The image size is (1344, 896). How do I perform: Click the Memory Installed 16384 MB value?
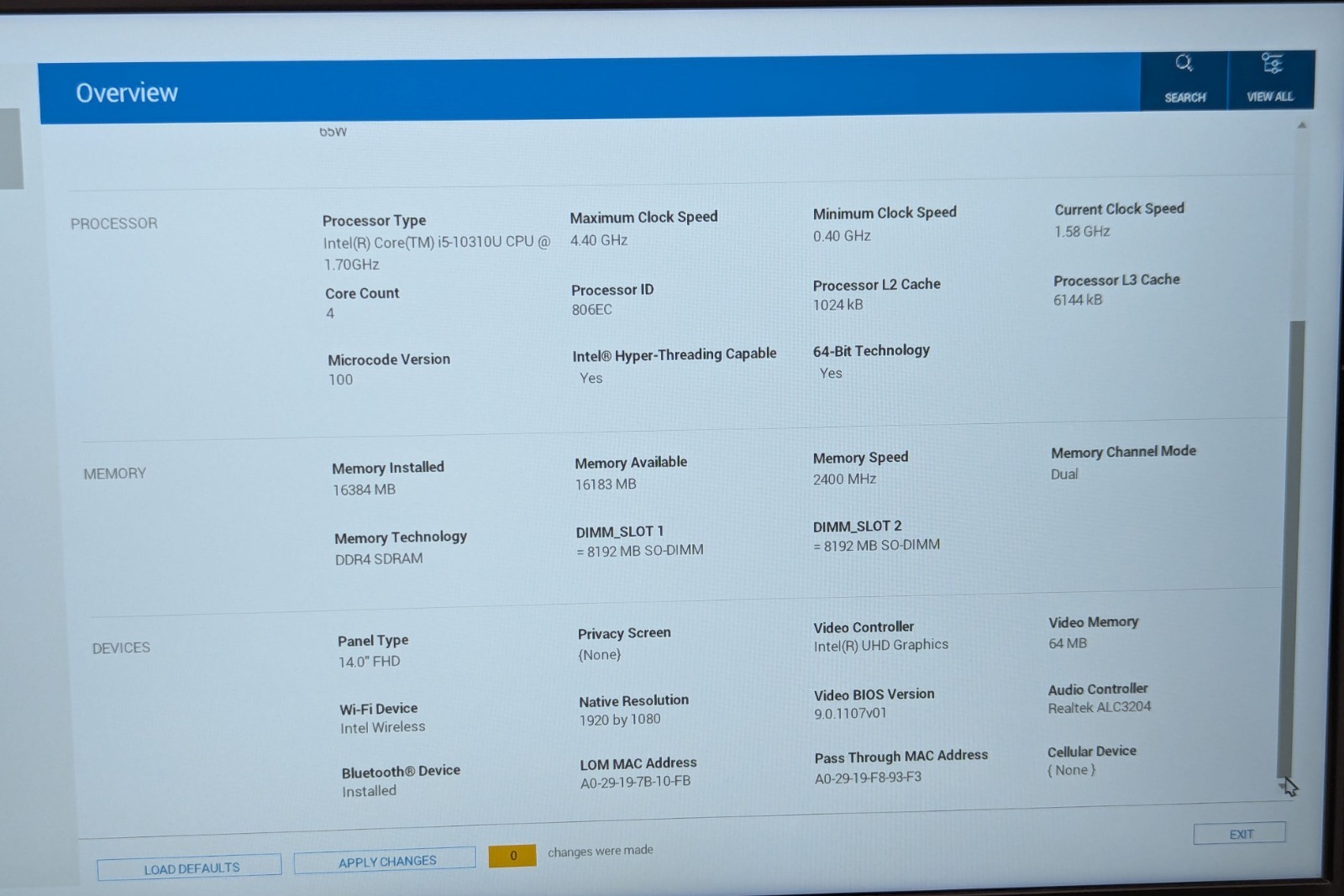point(364,490)
